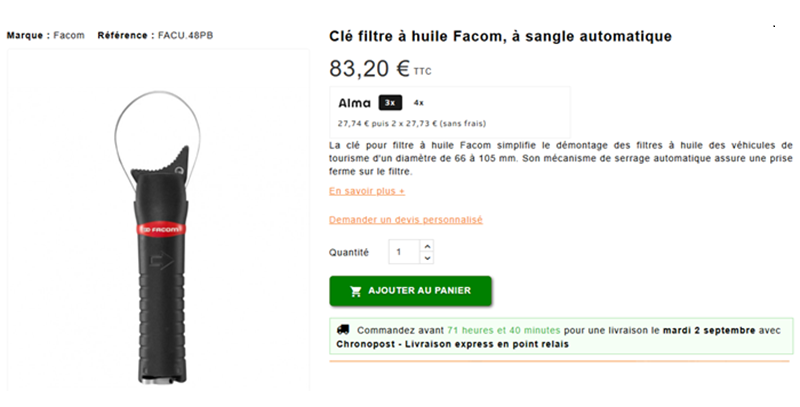Click the product description paragraph
The height and width of the screenshot is (407, 800).
[561, 158]
